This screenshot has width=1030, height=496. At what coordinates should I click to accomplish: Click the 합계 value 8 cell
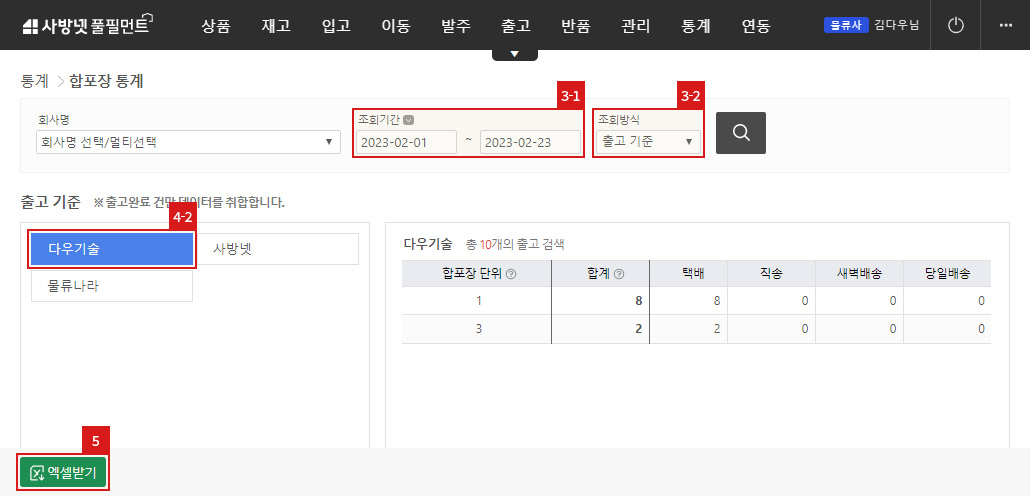click(600, 301)
